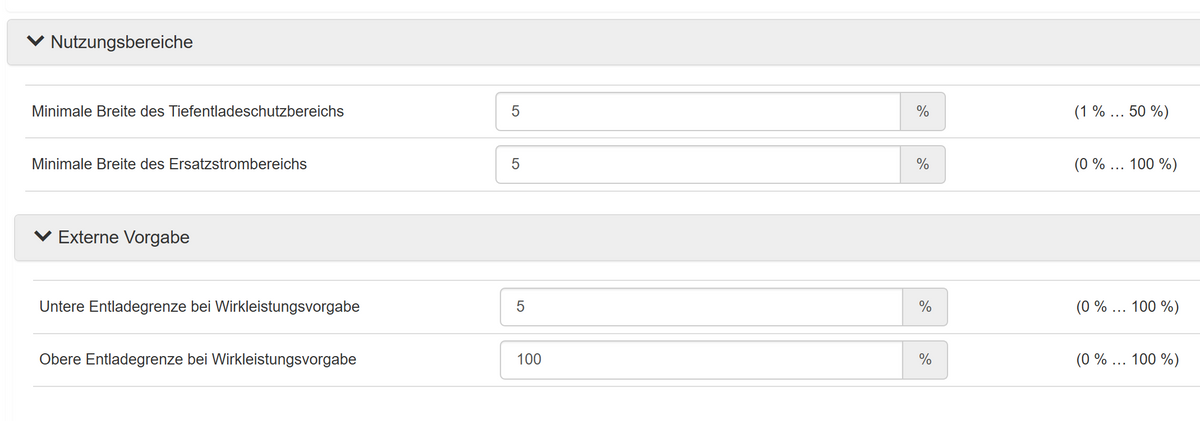Click the Nutzungsbereiche header title
This screenshot has width=1200, height=421.
click(121, 42)
